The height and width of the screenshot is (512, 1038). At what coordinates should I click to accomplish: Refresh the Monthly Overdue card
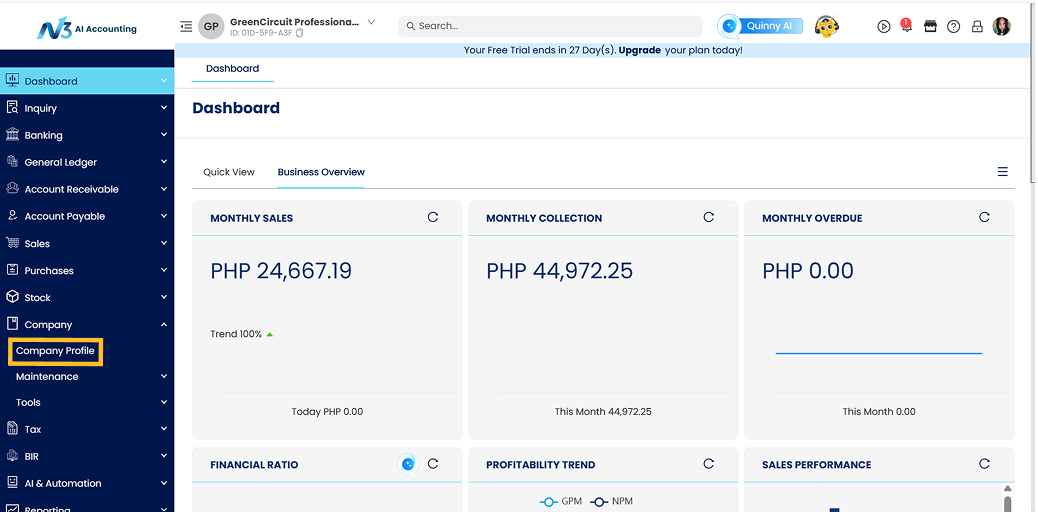coord(985,217)
